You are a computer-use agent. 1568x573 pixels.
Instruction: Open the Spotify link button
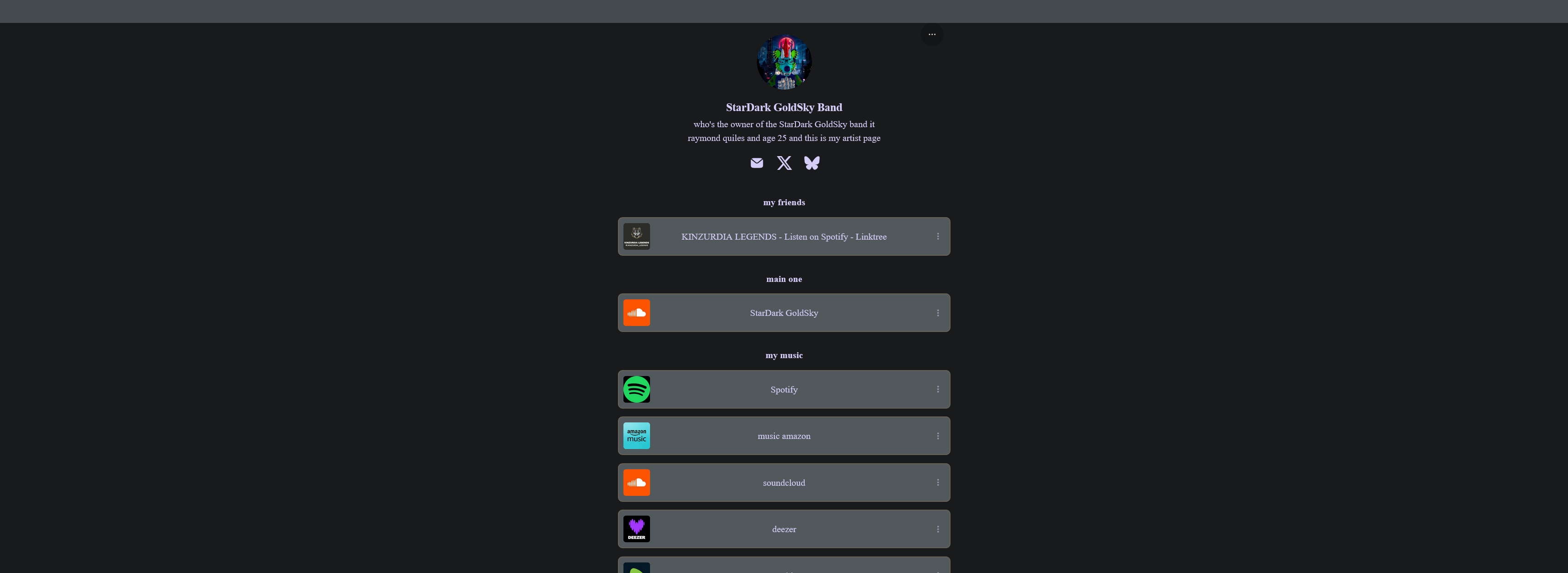[x=784, y=389]
